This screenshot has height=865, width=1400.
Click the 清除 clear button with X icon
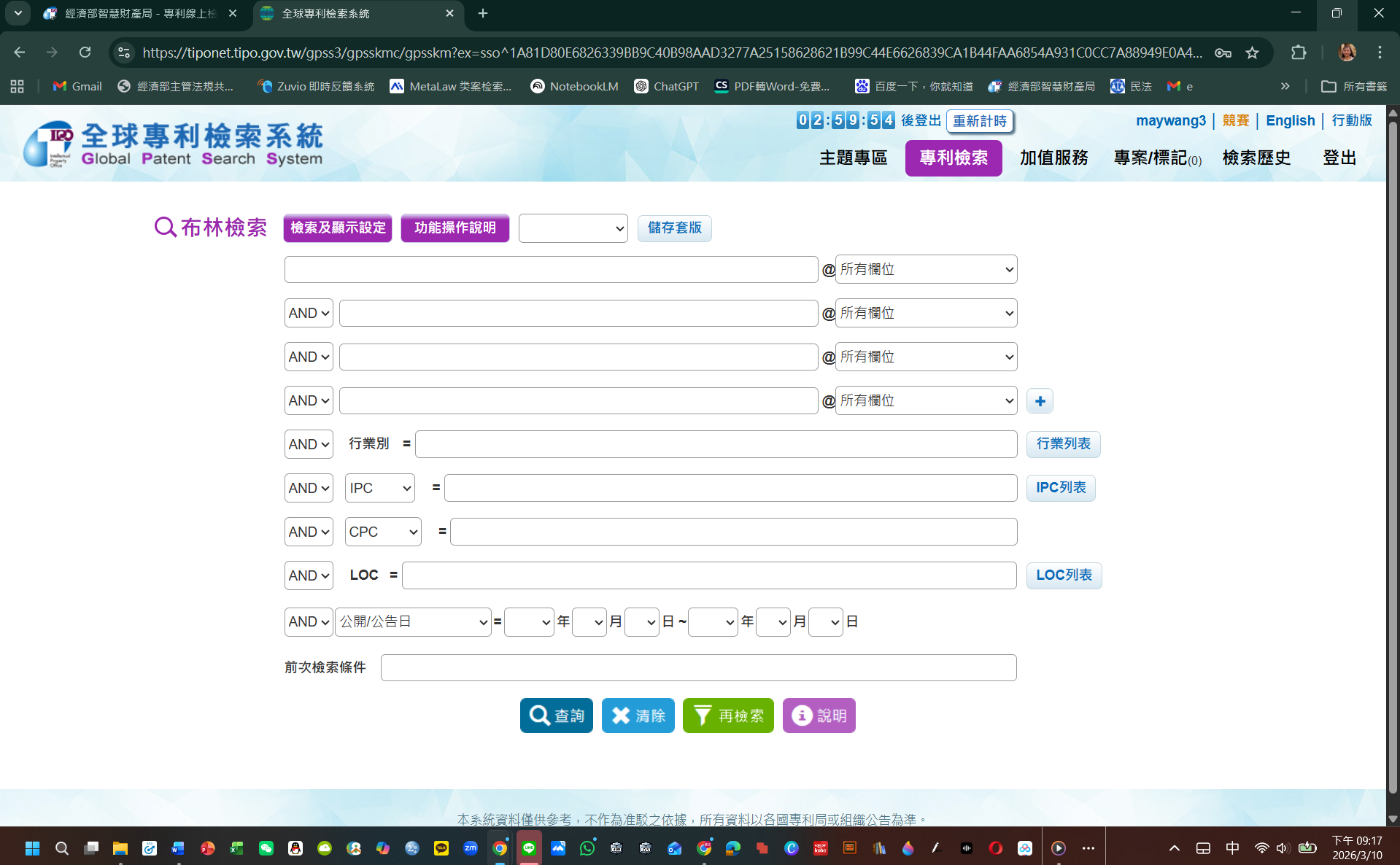coord(638,715)
